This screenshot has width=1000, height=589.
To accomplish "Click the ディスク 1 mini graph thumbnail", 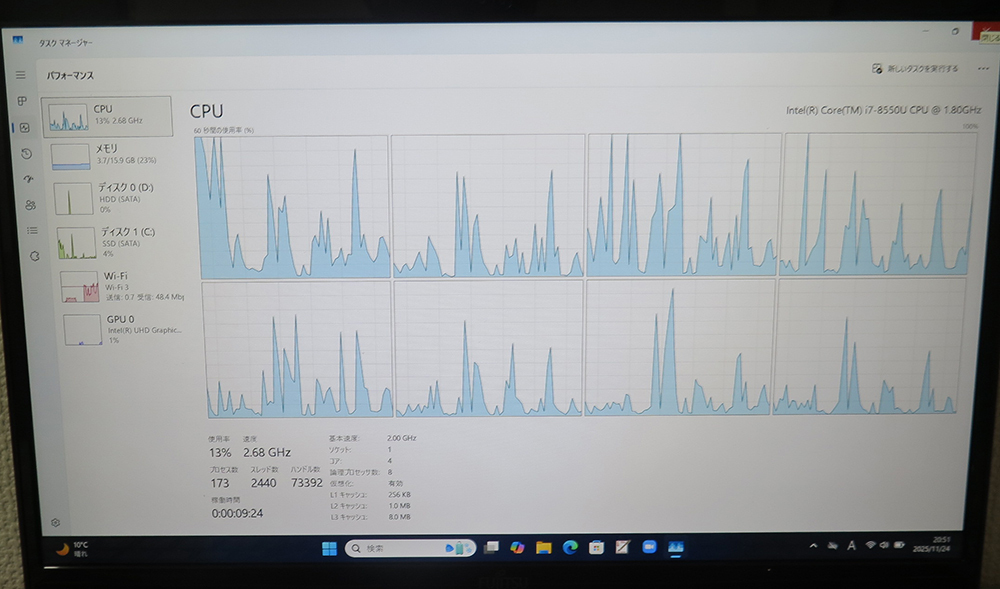I will pos(77,243).
